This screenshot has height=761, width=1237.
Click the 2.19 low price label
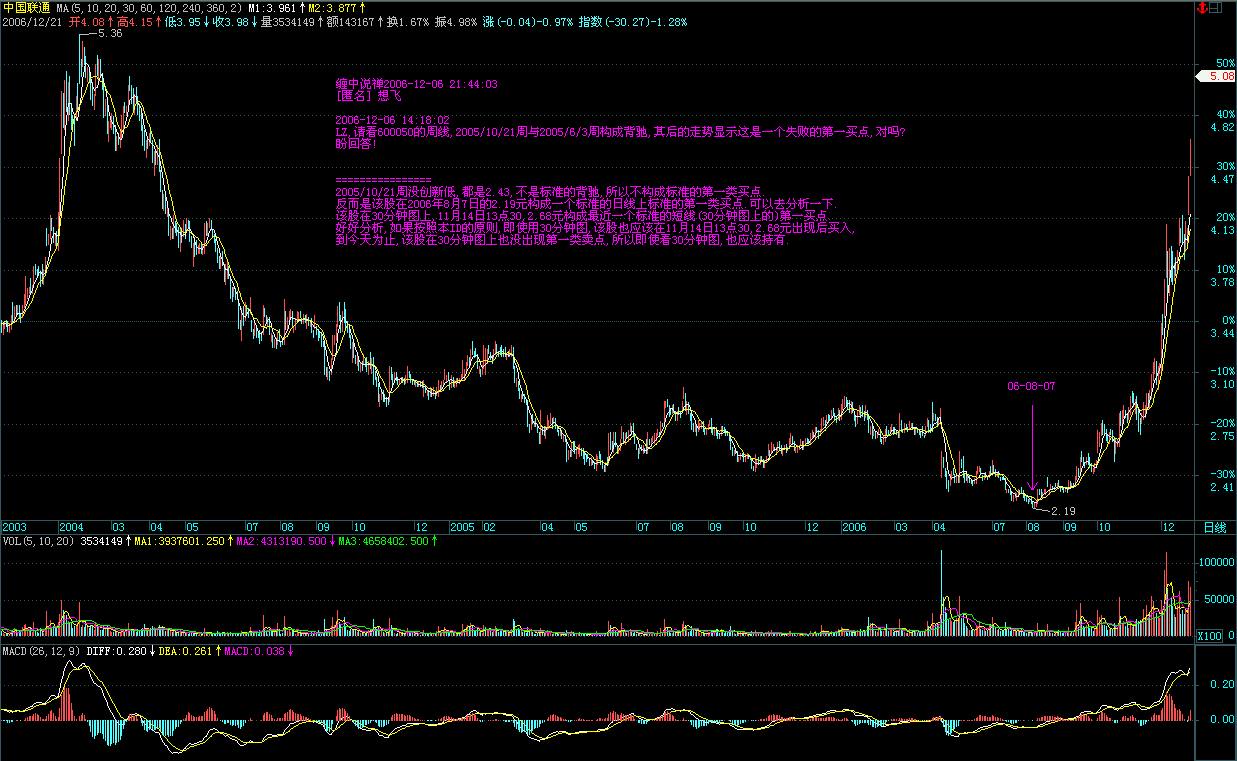[1062, 511]
